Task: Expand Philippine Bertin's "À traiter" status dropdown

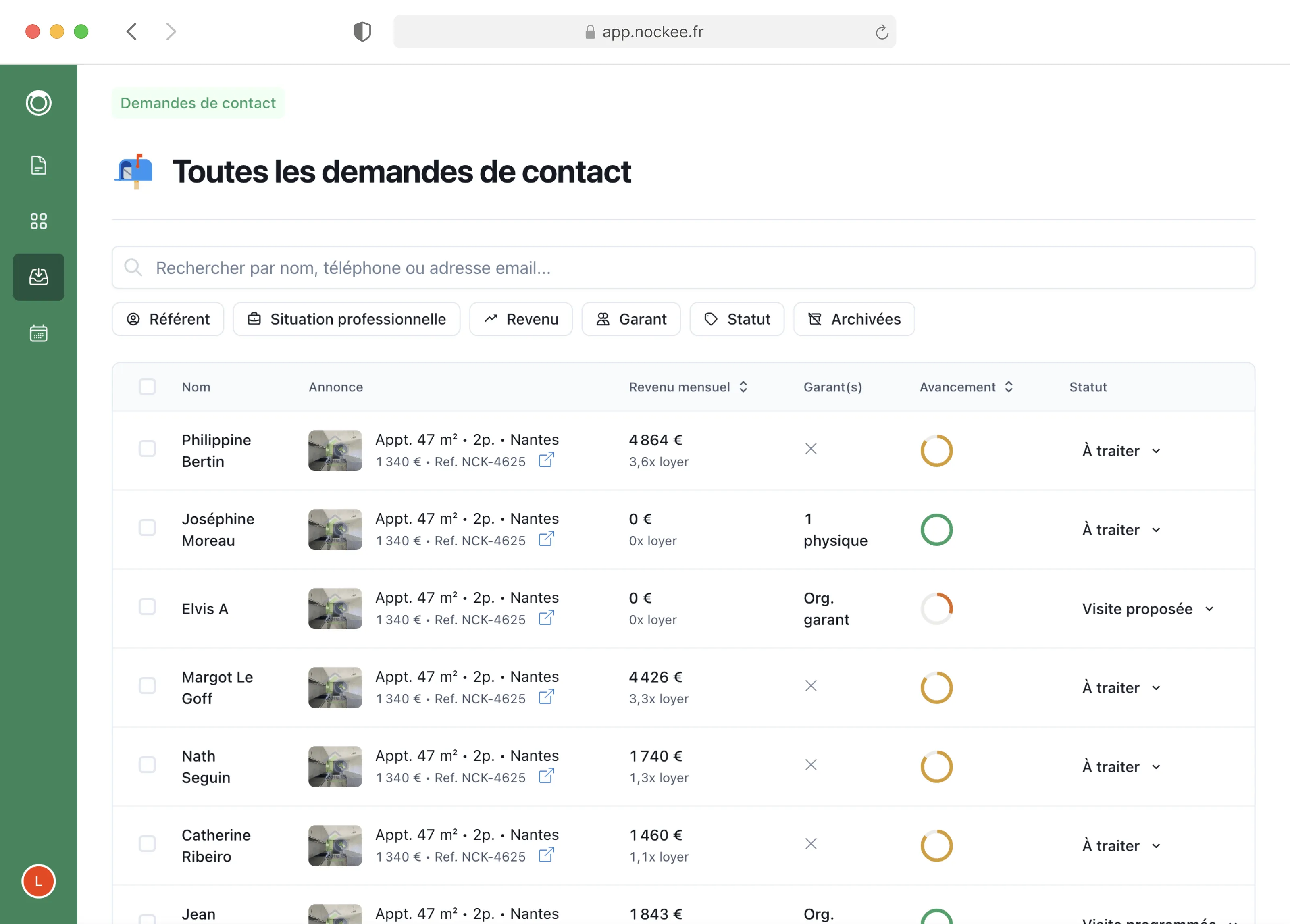Action: (x=1121, y=451)
